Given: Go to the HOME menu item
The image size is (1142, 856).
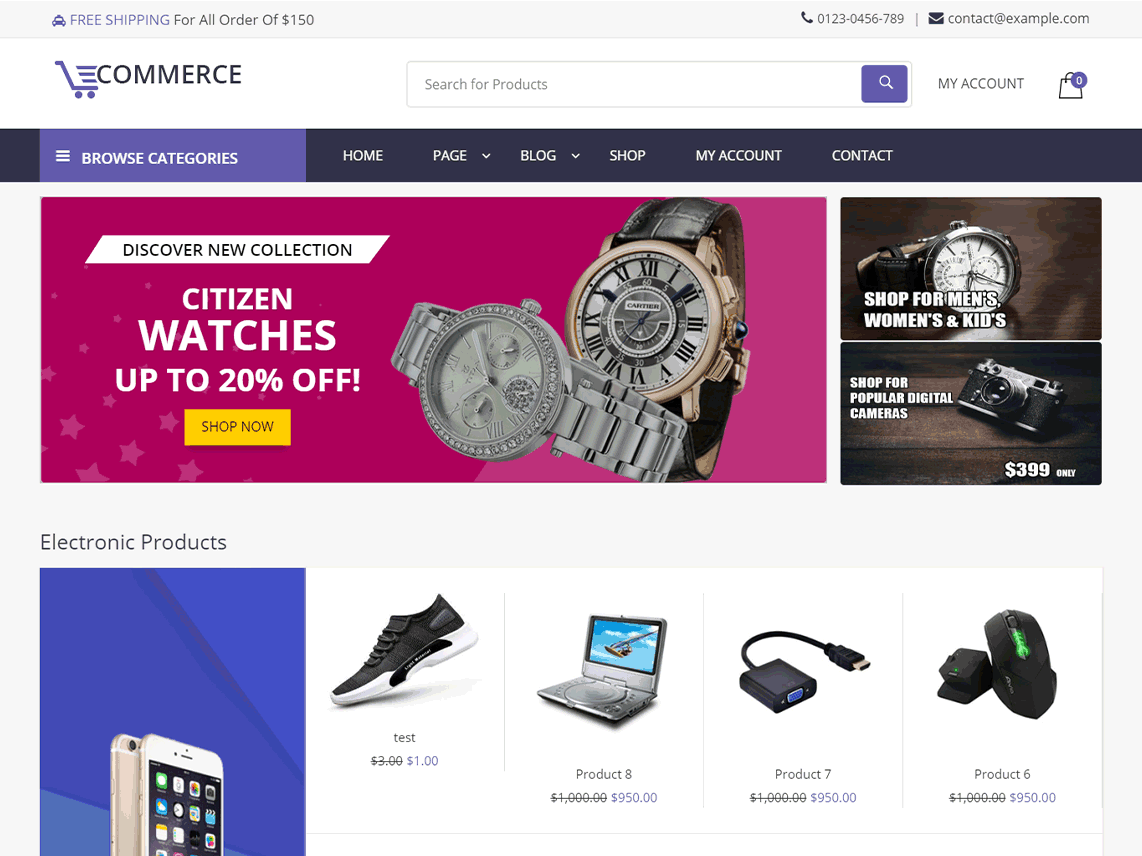Looking at the screenshot, I should [x=363, y=156].
